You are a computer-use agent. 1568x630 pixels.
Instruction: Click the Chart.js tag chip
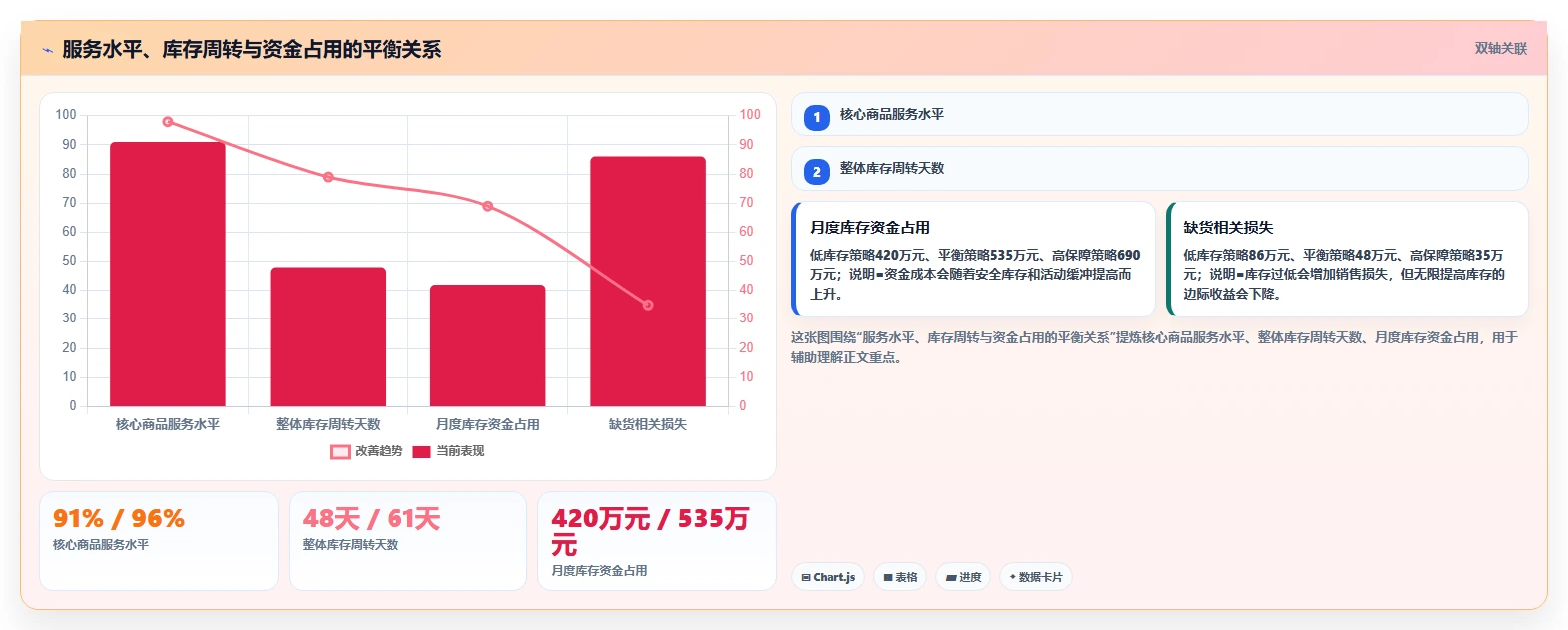(x=828, y=577)
